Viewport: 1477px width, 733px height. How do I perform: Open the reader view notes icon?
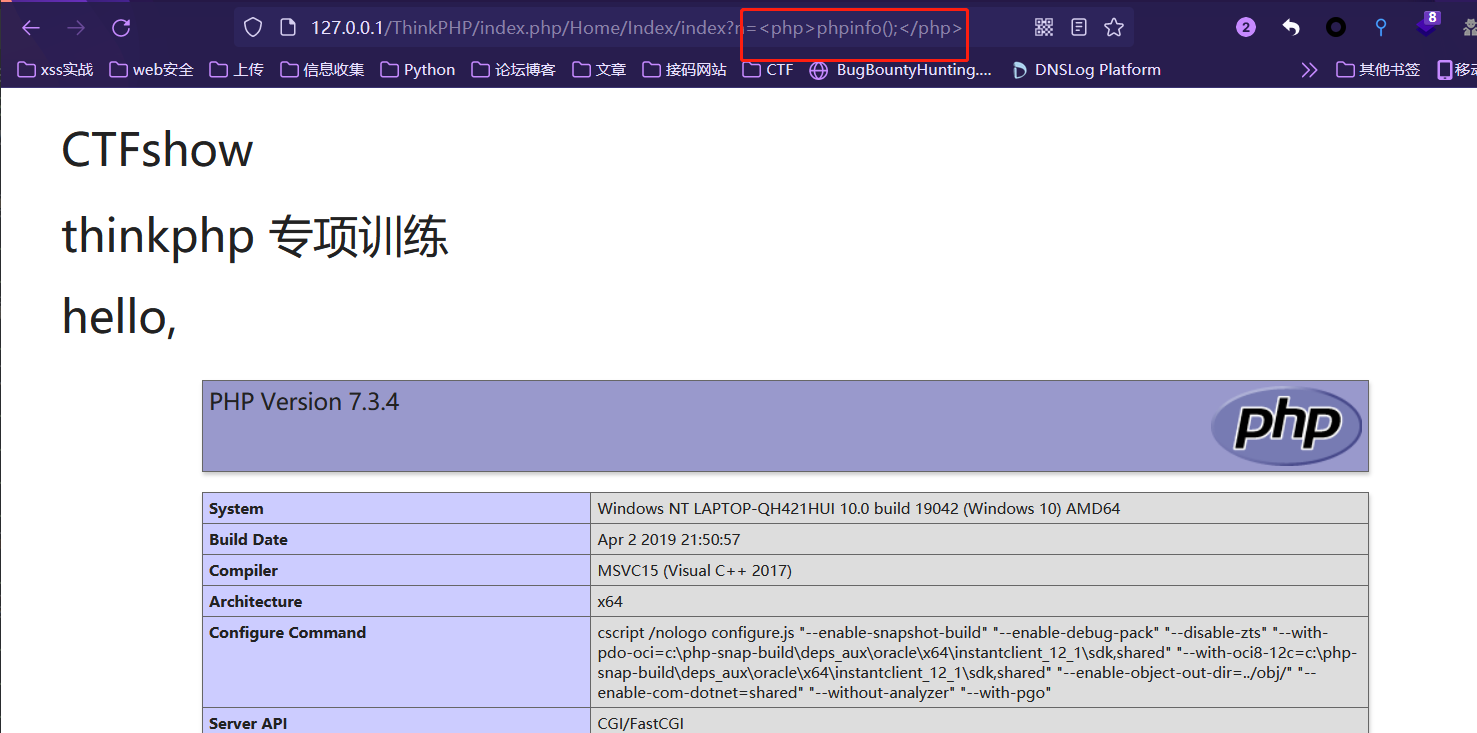1079,27
